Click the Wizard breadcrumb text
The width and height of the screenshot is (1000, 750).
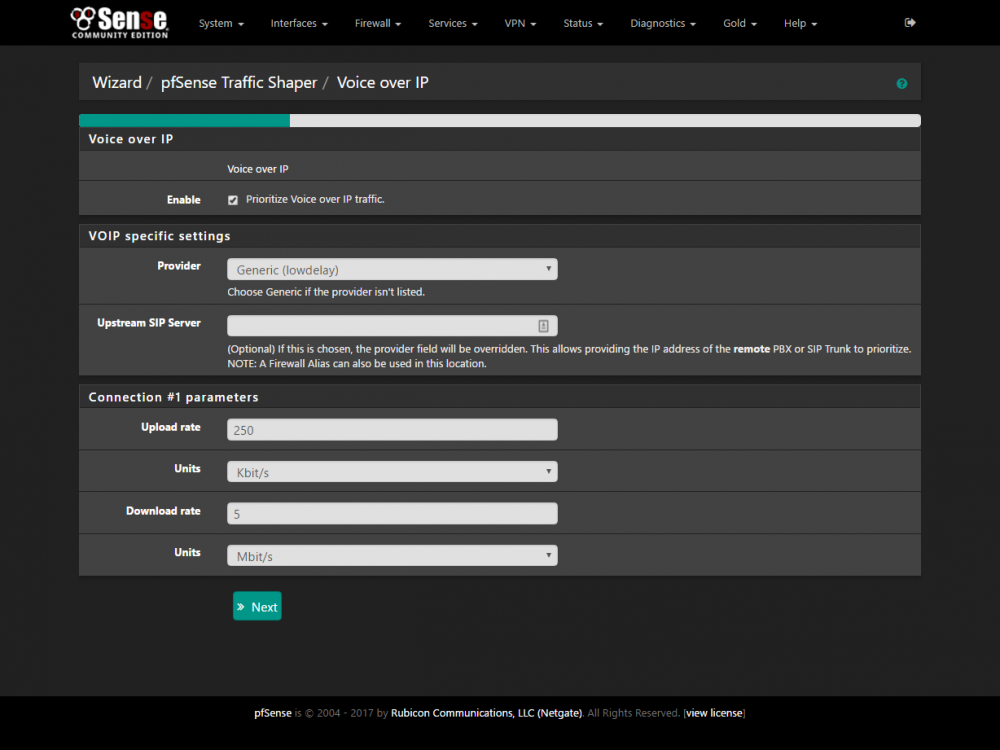(x=117, y=83)
